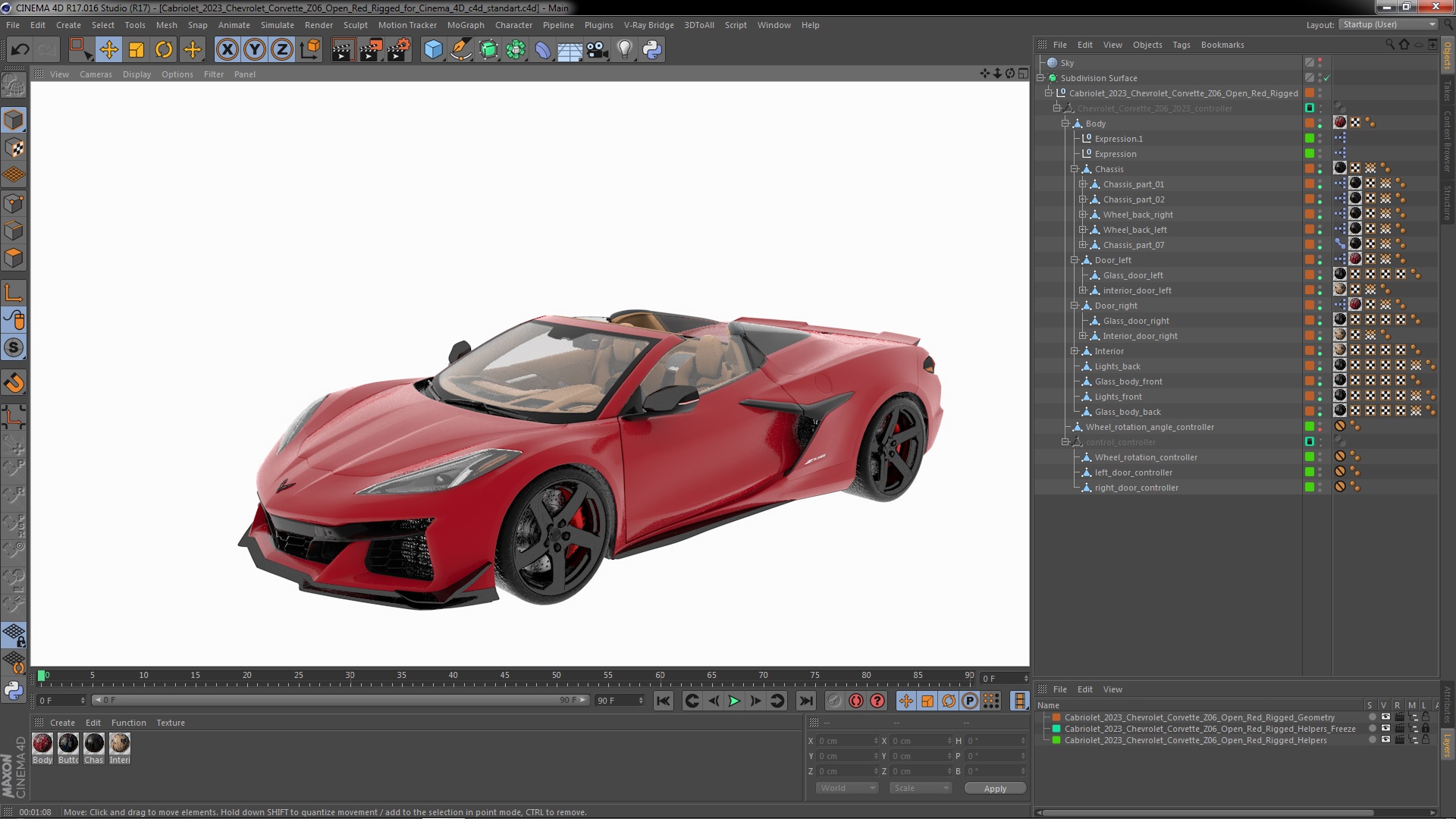Image resolution: width=1456 pixels, height=819 pixels.
Task: Activate the Live Selection tool
Action: point(80,50)
